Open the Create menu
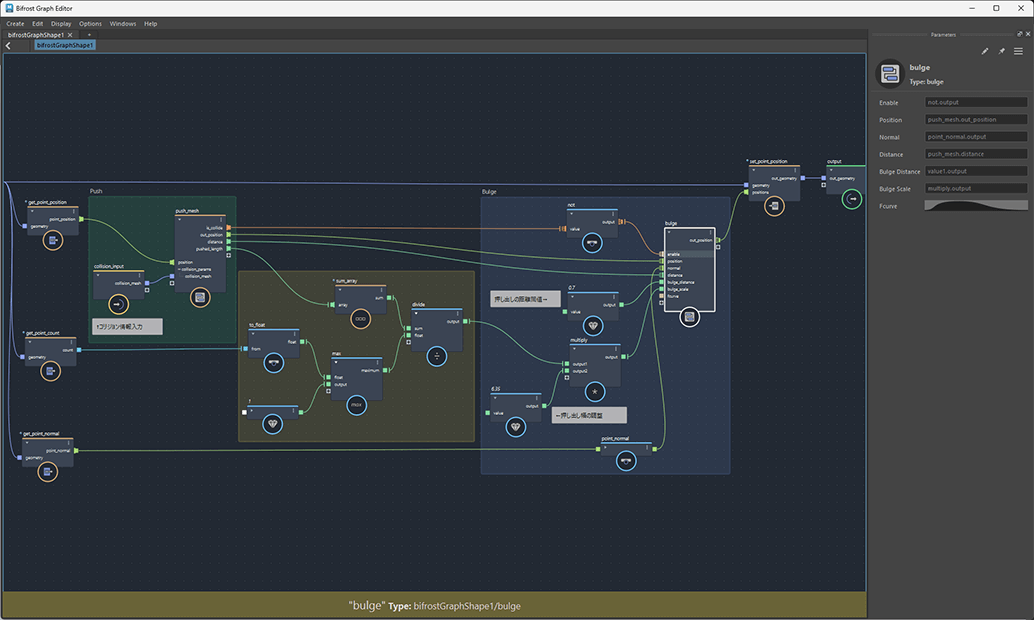 pos(15,24)
